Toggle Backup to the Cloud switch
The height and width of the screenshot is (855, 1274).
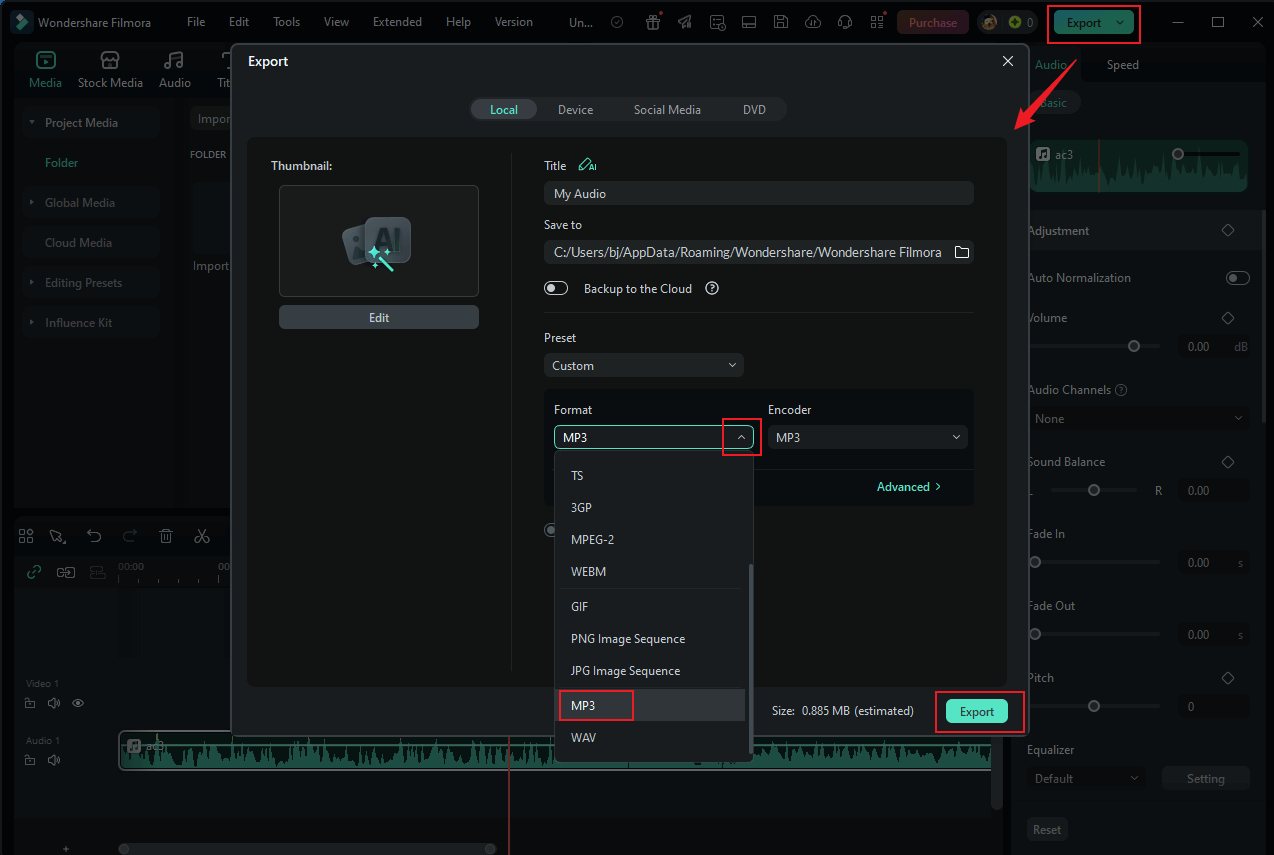[x=556, y=289]
